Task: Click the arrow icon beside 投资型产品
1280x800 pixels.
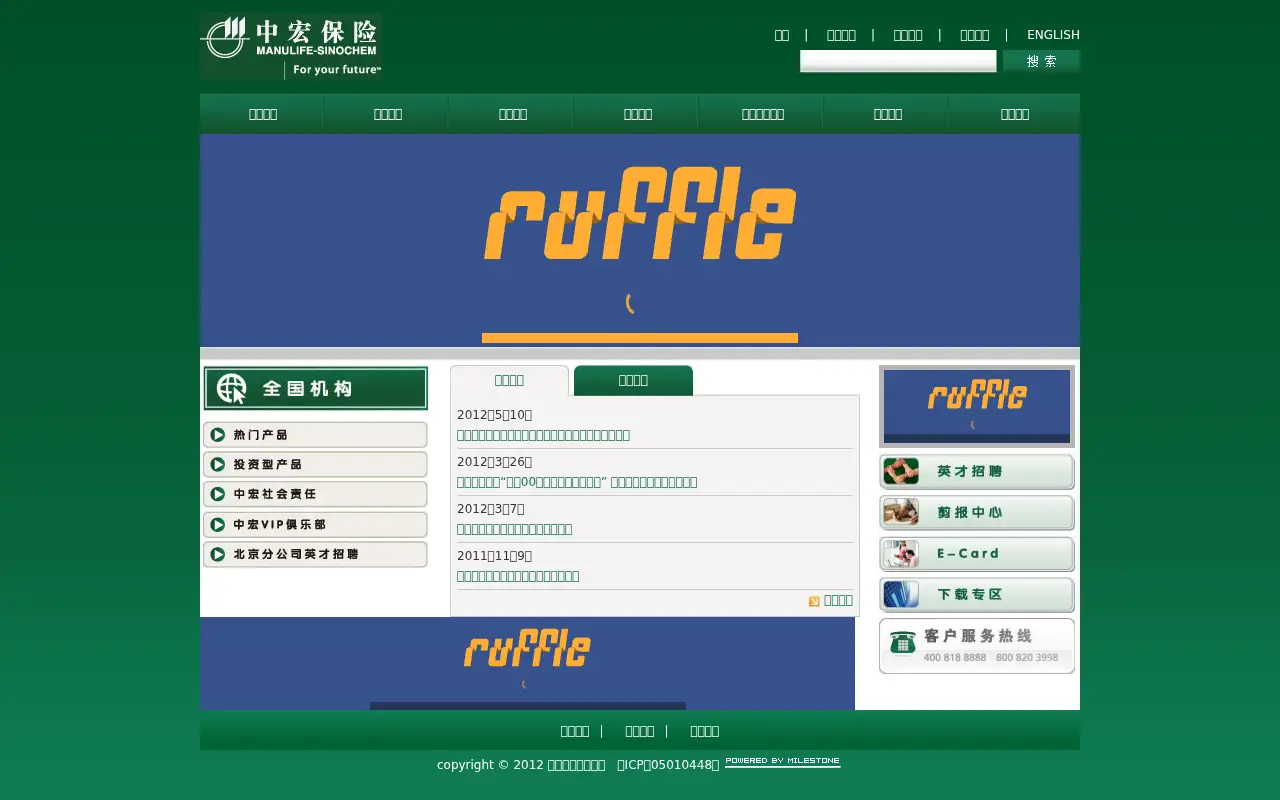Action: tap(218, 465)
